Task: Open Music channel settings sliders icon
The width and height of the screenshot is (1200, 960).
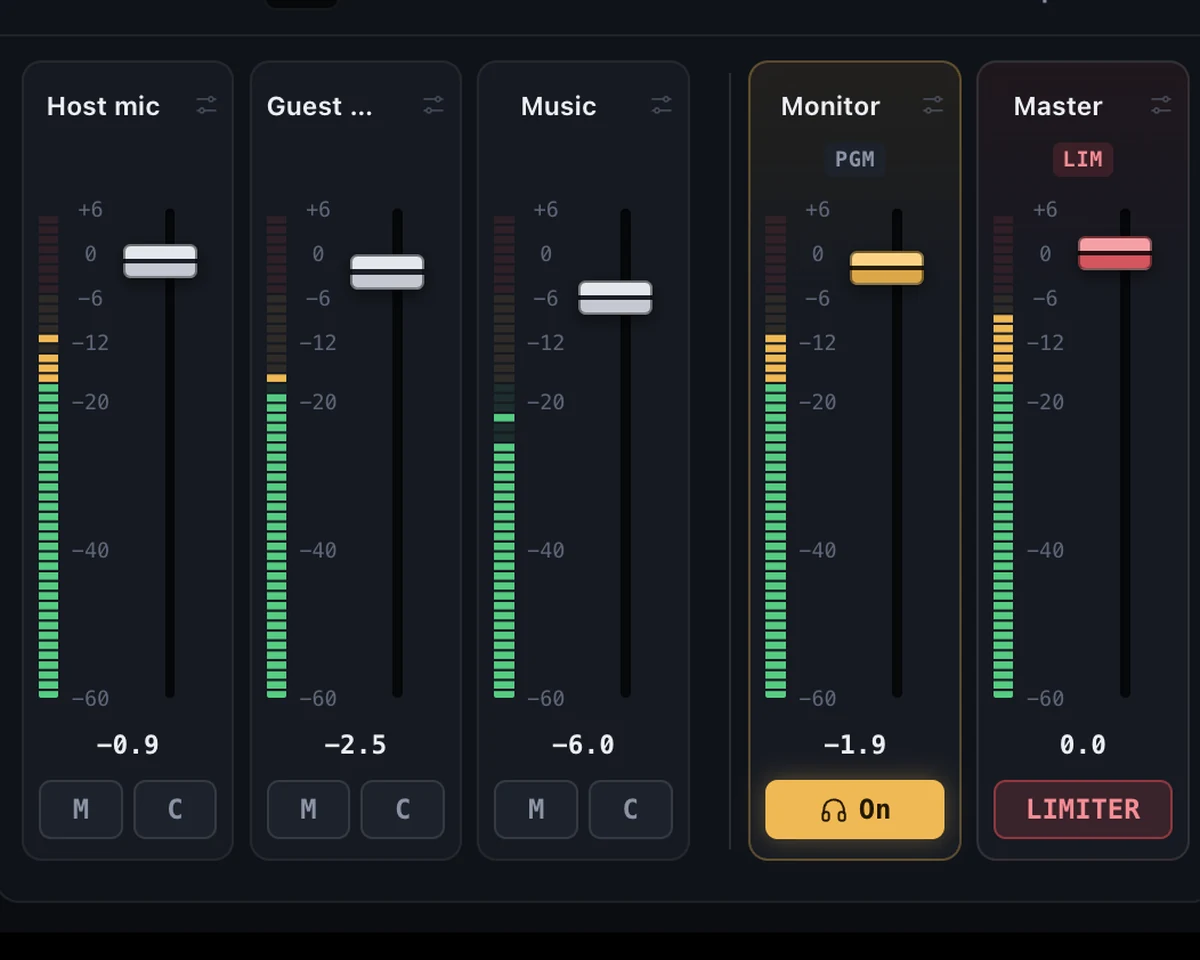Action: 661,105
